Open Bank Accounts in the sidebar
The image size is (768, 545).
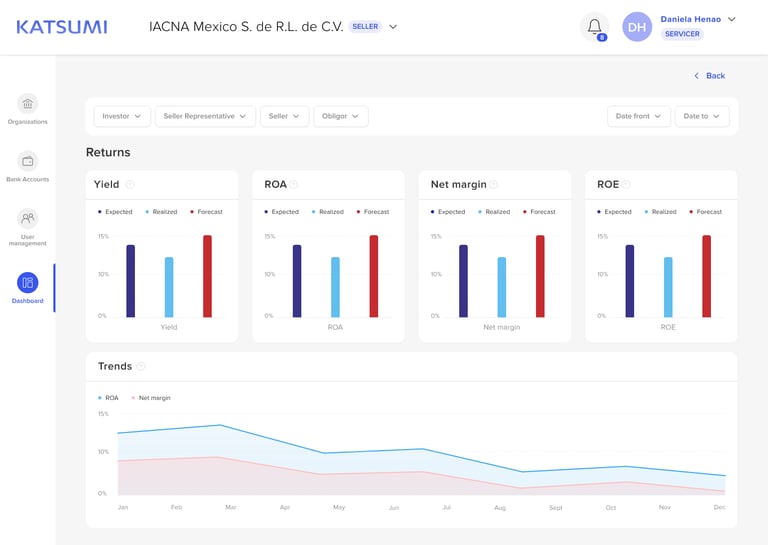[27, 166]
